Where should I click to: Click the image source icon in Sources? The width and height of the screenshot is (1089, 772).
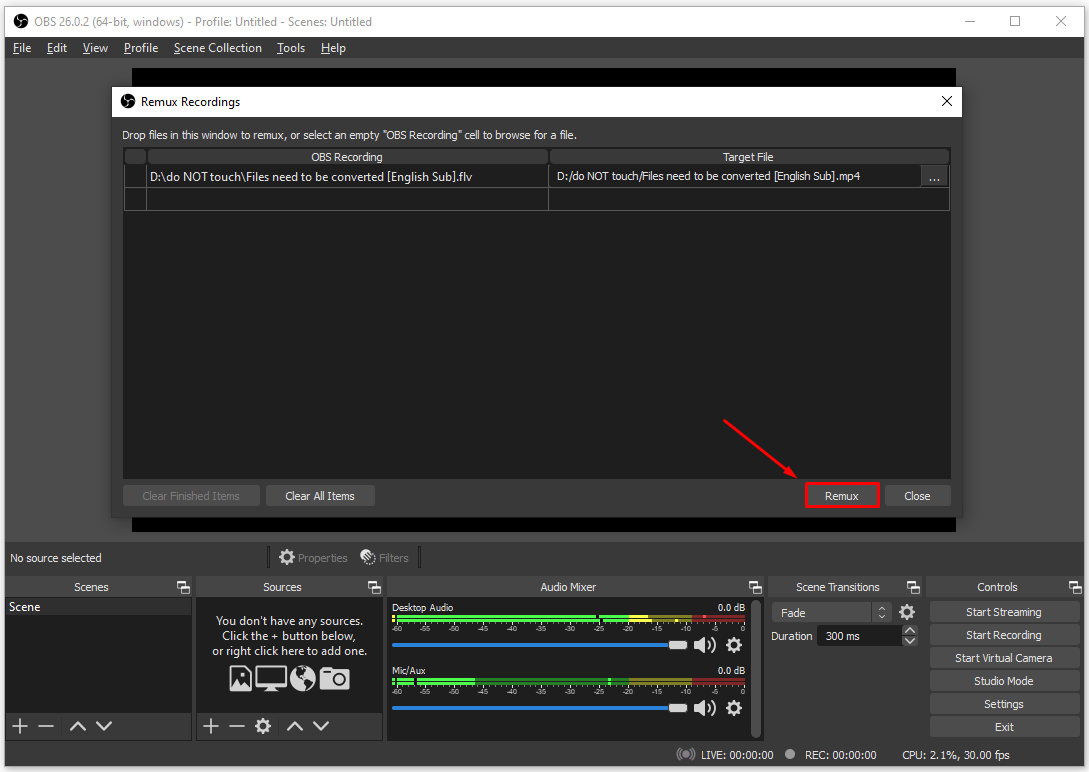[240, 678]
